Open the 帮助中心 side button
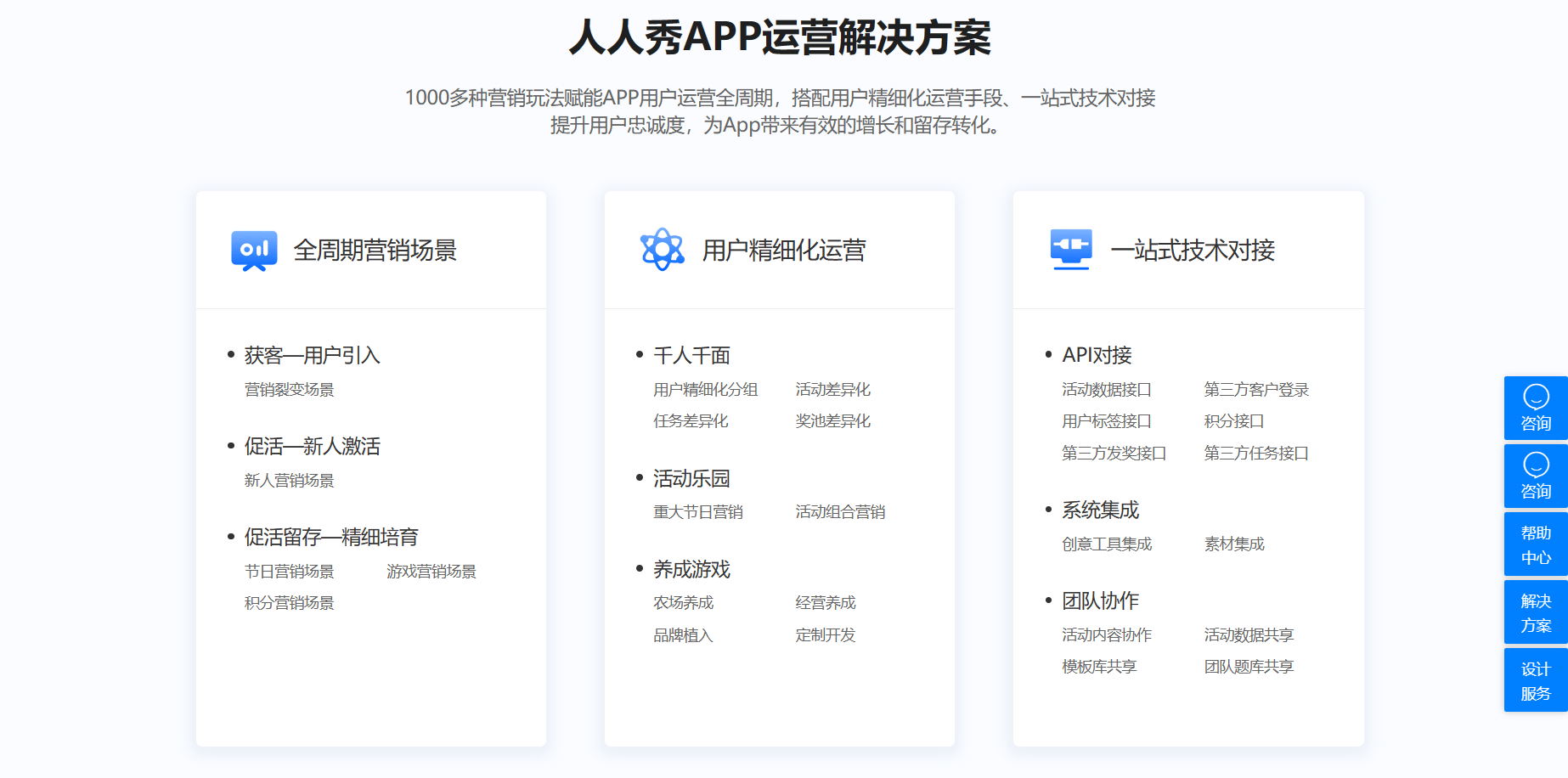 click(1536, 544)
